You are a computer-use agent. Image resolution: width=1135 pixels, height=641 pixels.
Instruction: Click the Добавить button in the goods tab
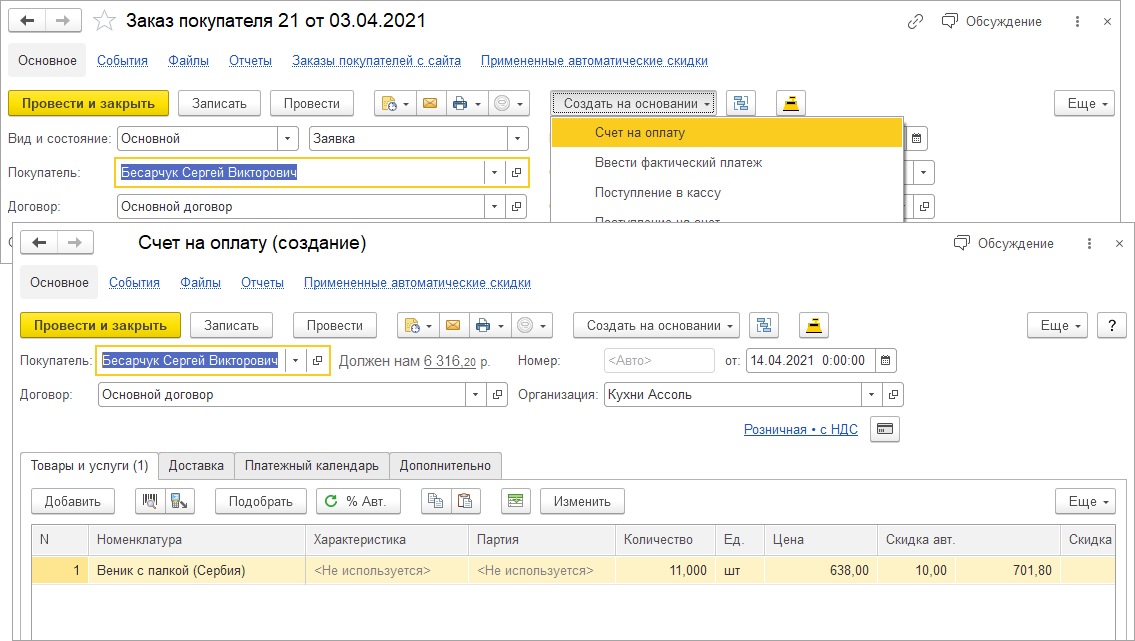(x=72, y=501)
